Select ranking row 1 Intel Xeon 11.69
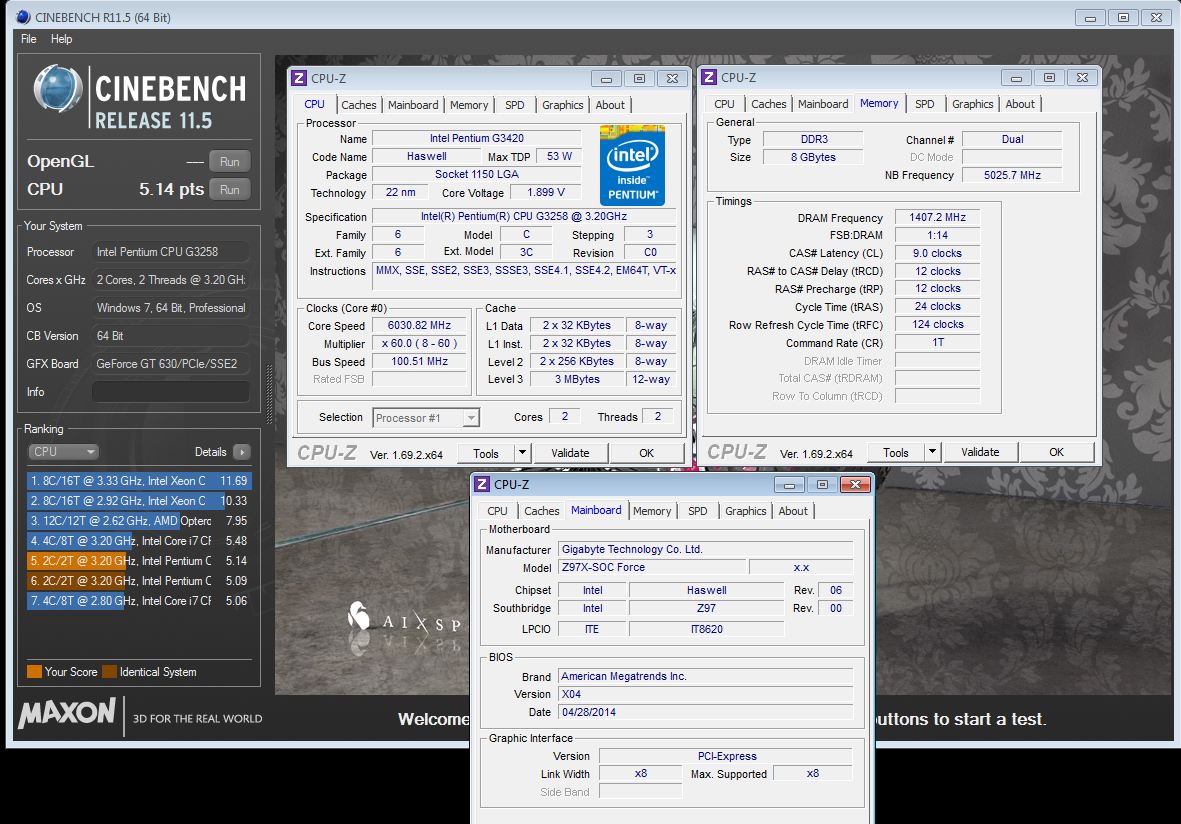The image size is (1181, 824). pyautogui.click(x=139, y=481)
